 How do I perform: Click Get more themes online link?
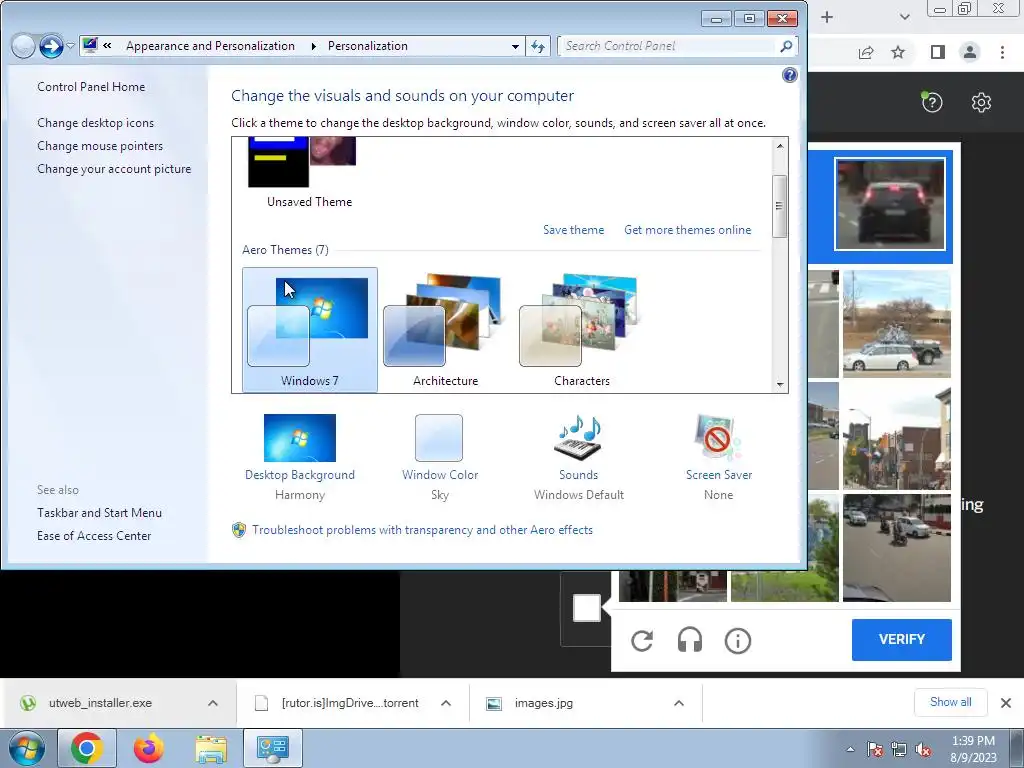(688, 230)
